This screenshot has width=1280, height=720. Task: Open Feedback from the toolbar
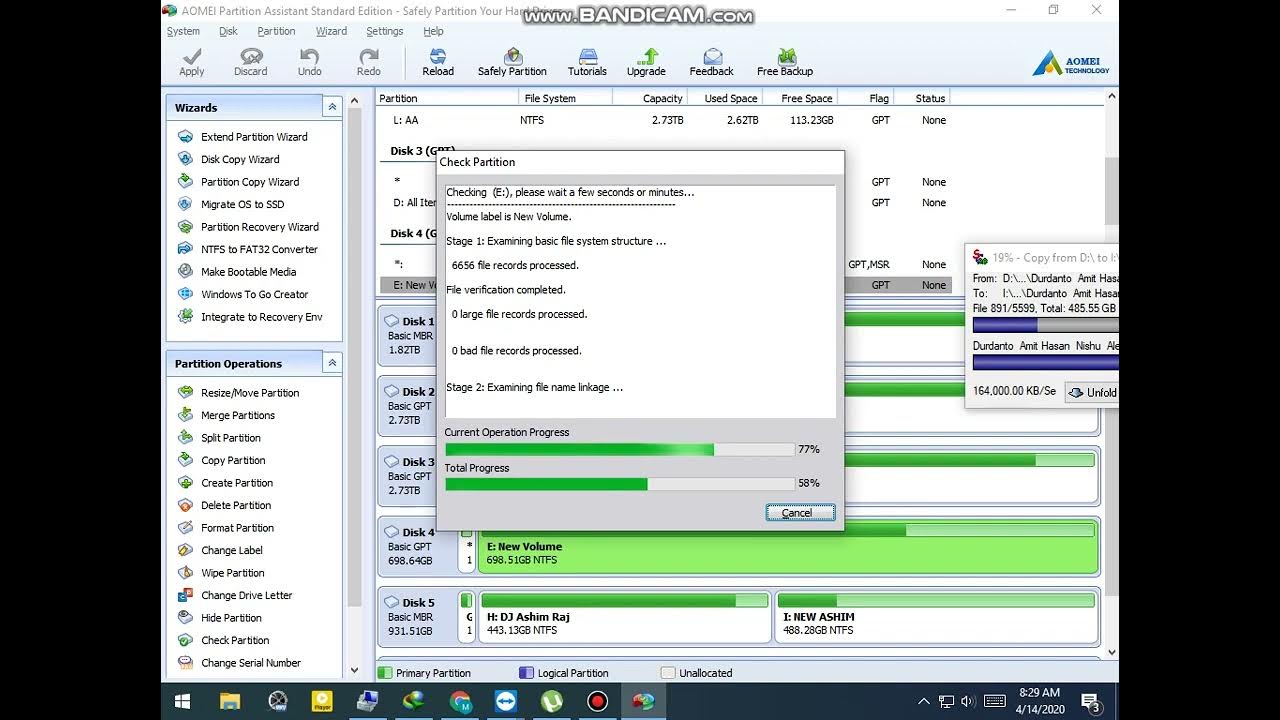tap(711, 62)
